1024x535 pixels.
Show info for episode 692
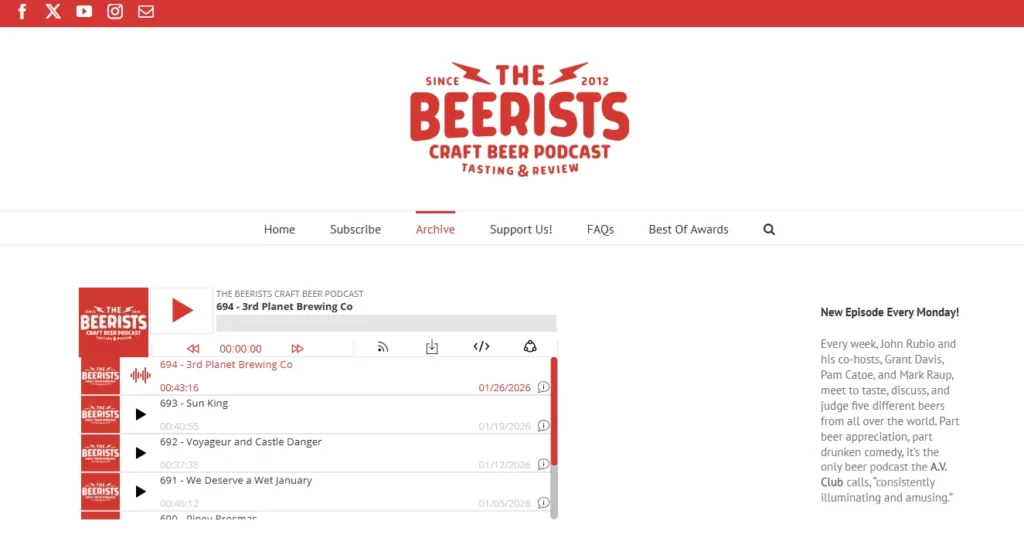543,464
